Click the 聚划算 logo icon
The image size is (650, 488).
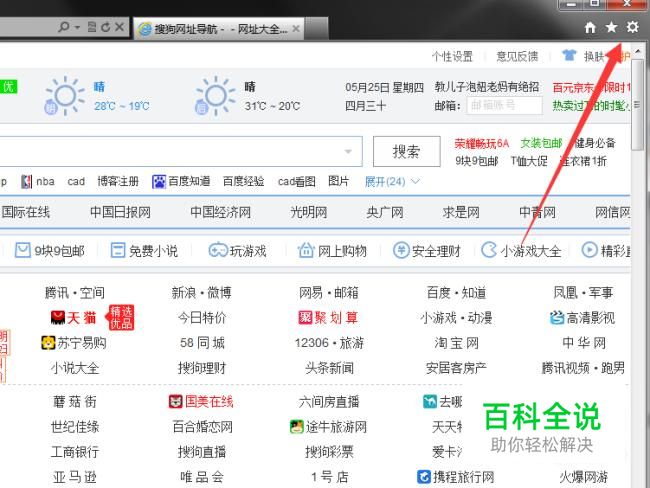tap(305, 318)
